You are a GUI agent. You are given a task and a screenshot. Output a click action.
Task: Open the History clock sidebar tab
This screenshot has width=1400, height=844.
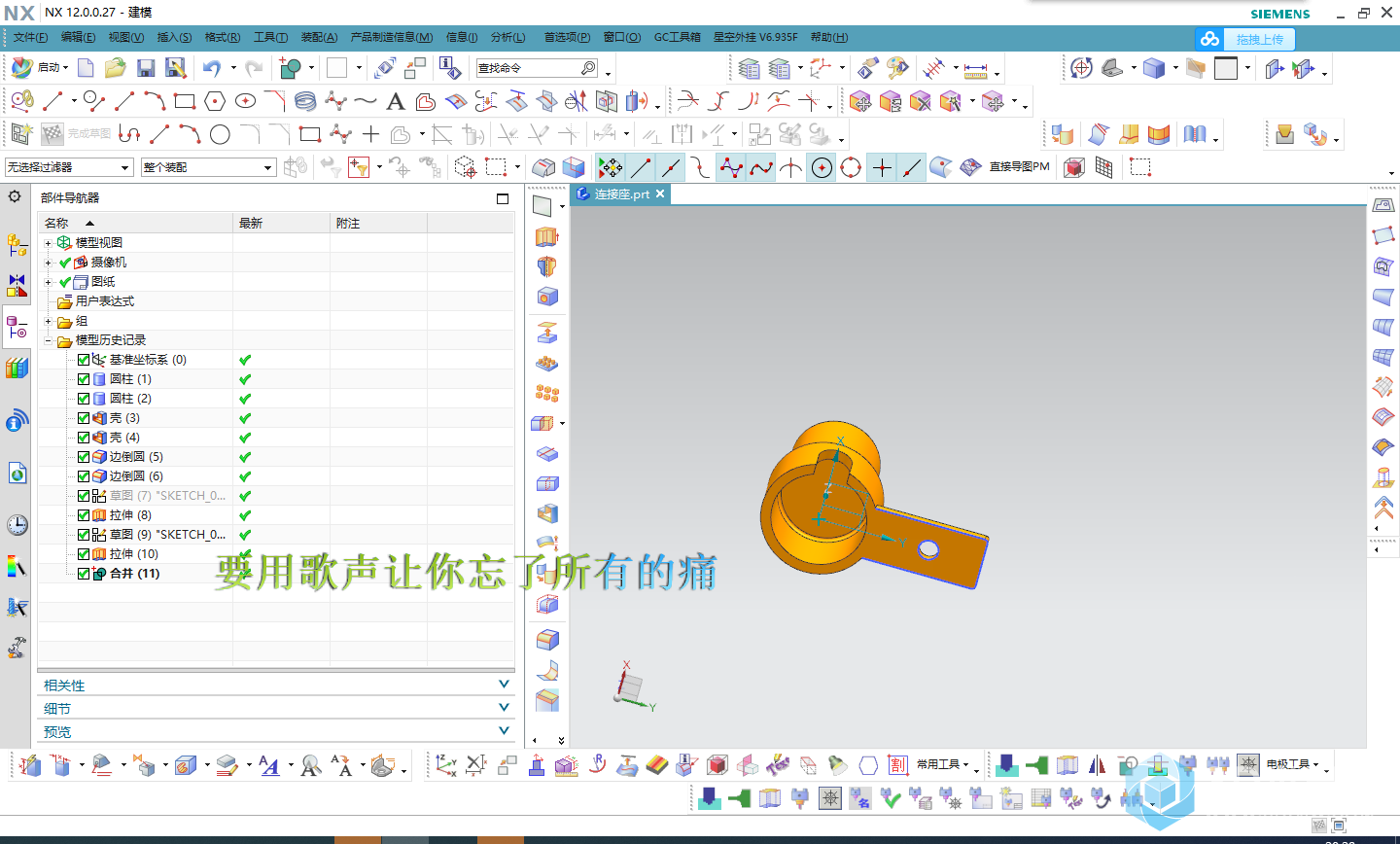click(17, 525)
